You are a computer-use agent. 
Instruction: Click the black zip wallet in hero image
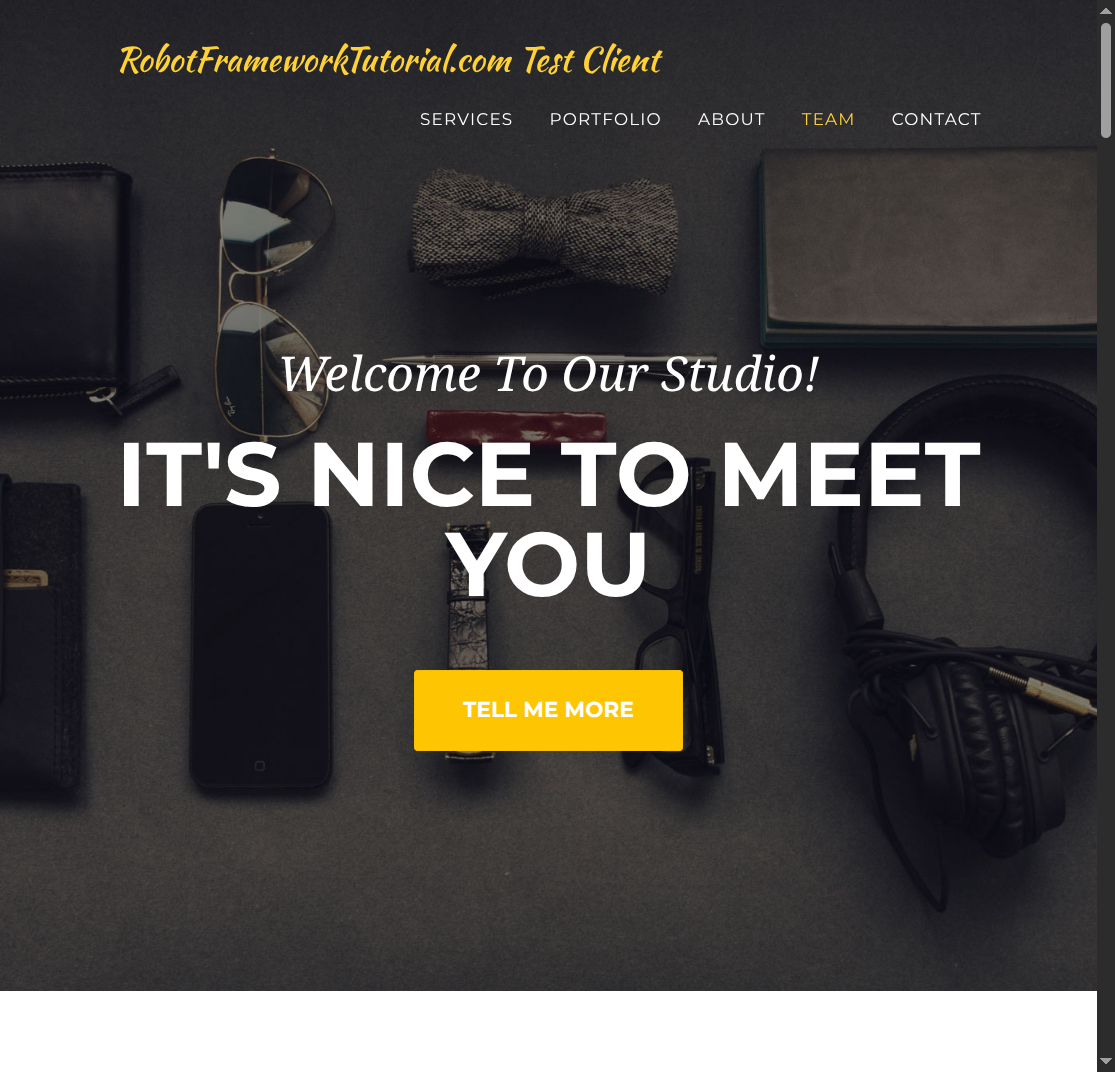click(x=68, y=284)
